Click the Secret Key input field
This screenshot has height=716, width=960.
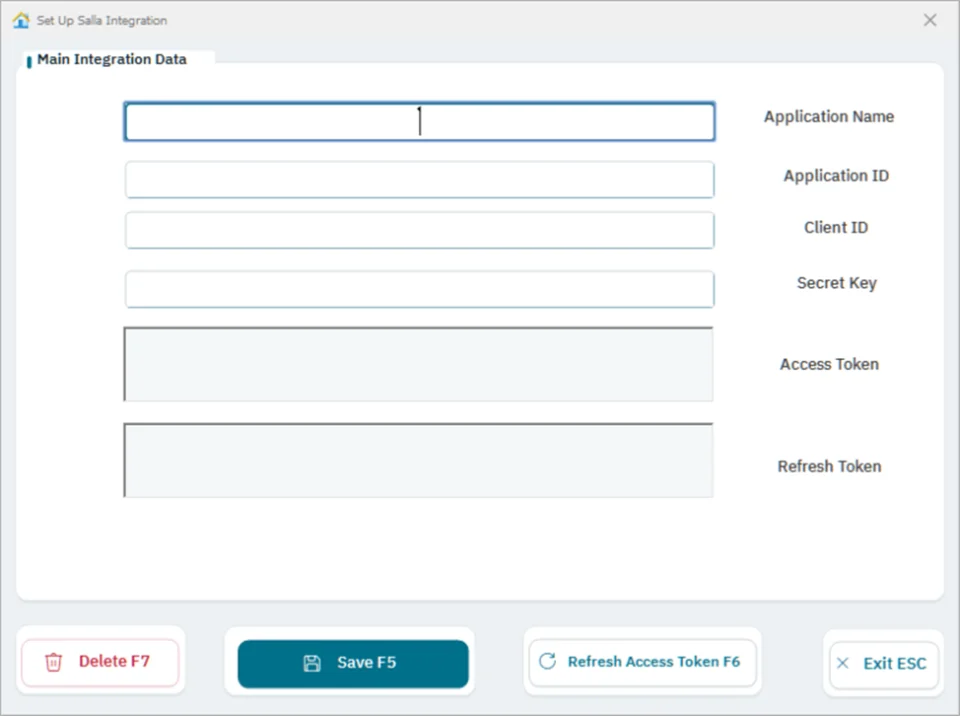pos(419,289)
